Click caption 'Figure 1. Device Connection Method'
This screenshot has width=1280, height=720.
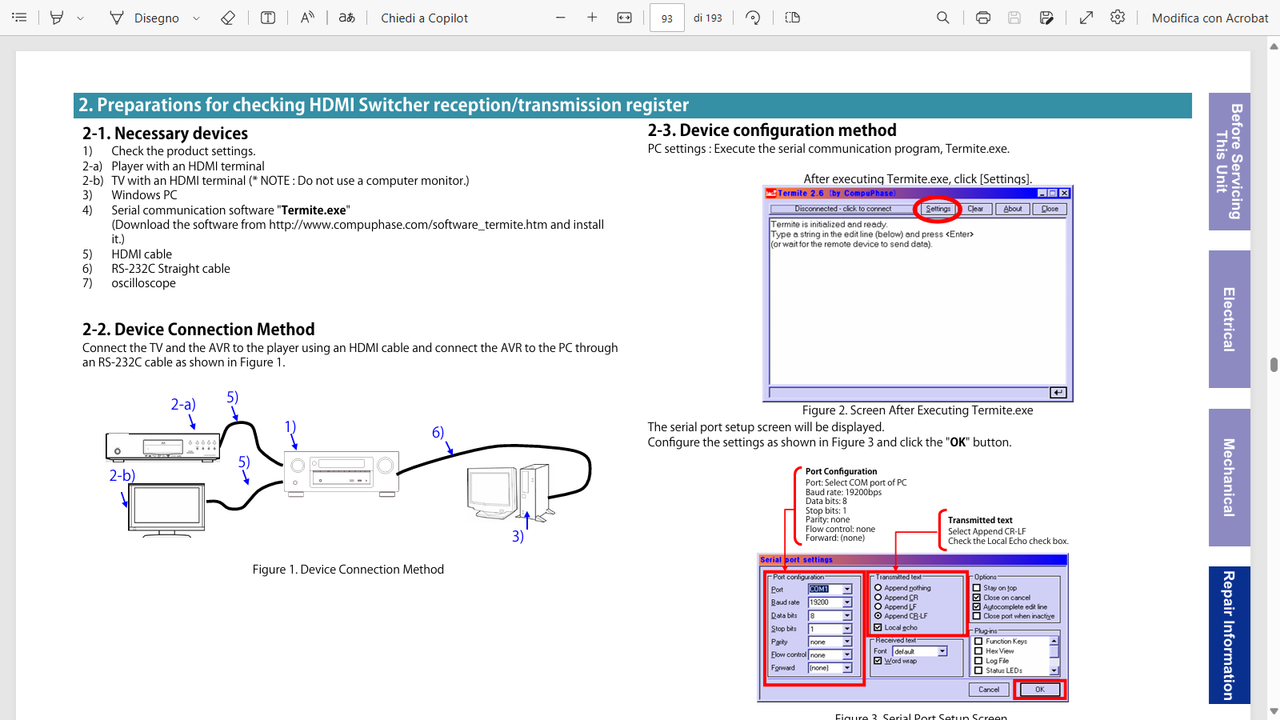click(348, 569)
